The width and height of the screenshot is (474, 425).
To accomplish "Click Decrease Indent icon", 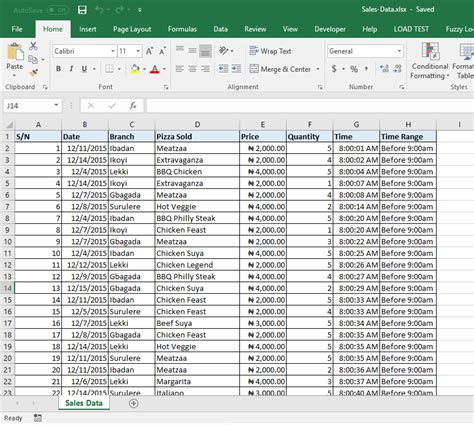I will tap(223, 69).
